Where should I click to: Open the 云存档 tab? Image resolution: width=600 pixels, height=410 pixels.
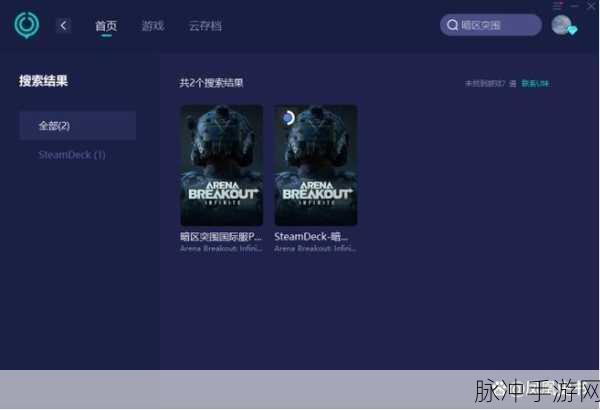[x=205, y=26]
